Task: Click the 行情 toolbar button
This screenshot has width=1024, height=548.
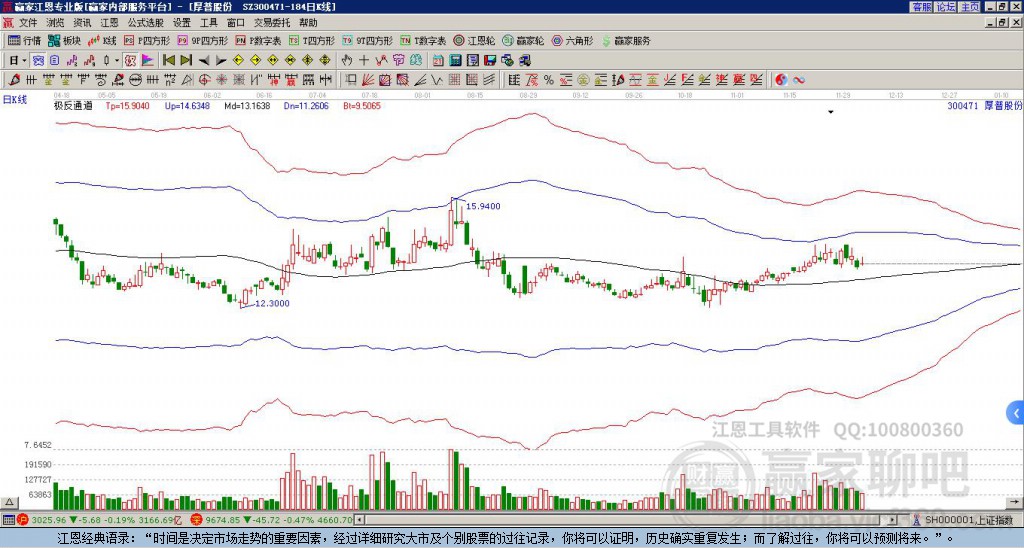Action: coord(24,40)
